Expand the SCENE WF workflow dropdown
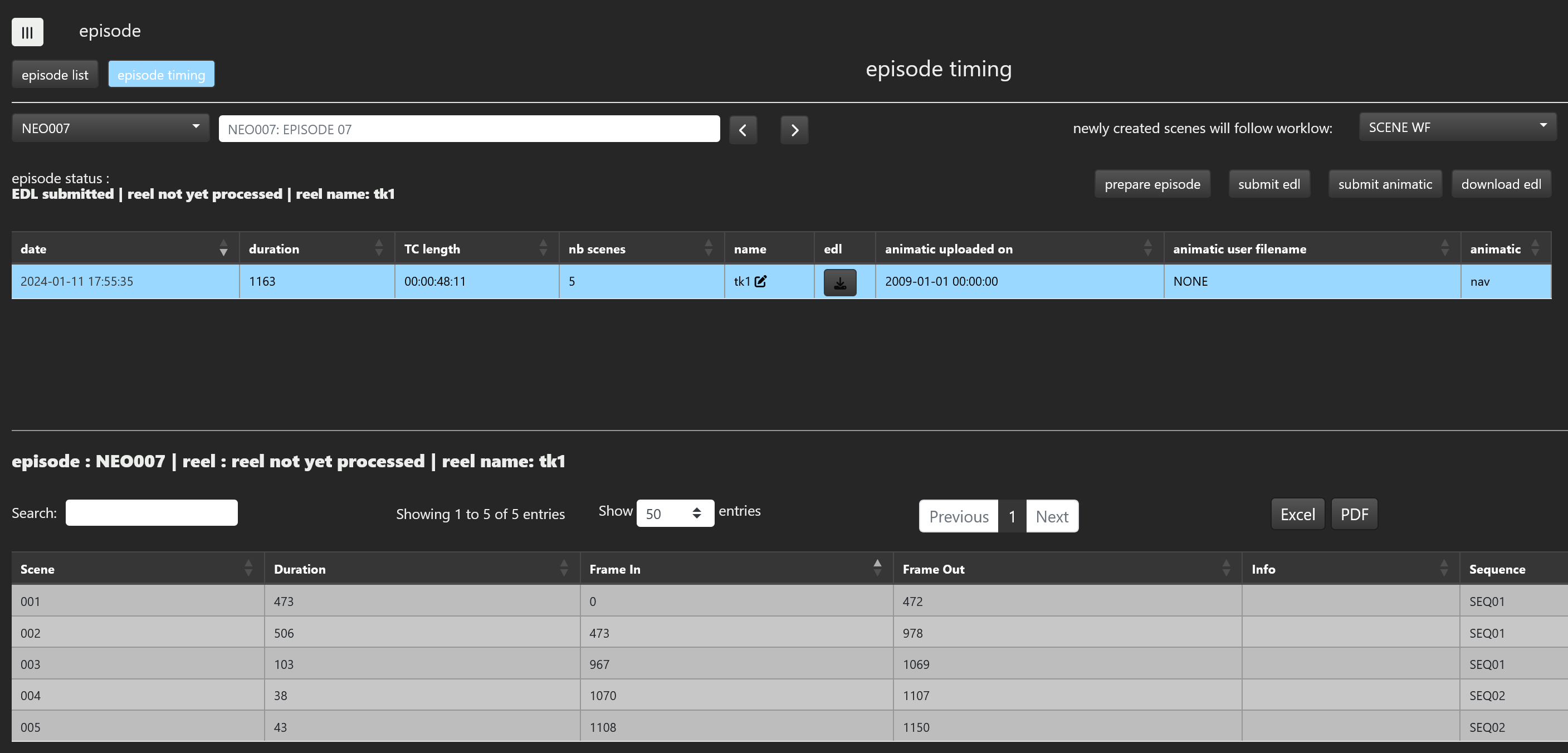Viewport: 1568px width, 753px height. coord(1457,127)
